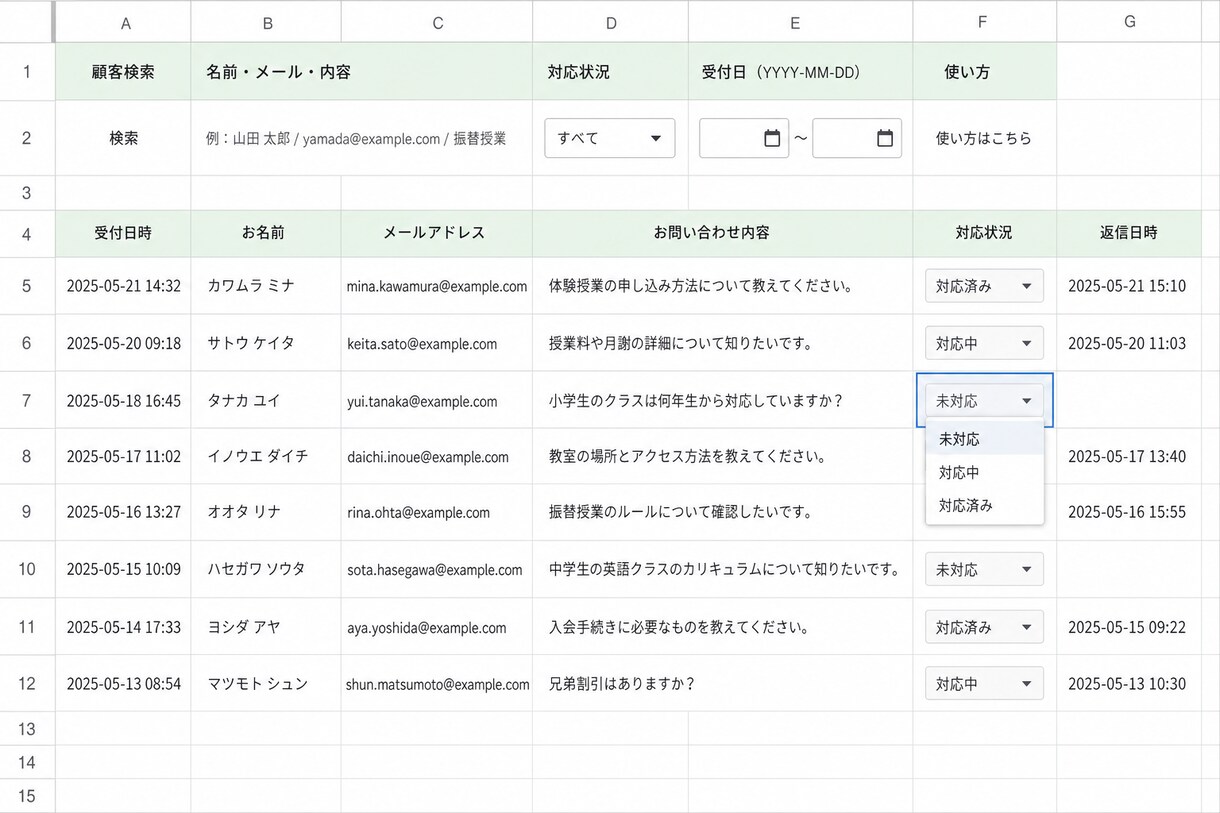This screenshot has width=1220, height=813.
Task: Select email yui.tanaka@example.com
Action: click(437, 401)
